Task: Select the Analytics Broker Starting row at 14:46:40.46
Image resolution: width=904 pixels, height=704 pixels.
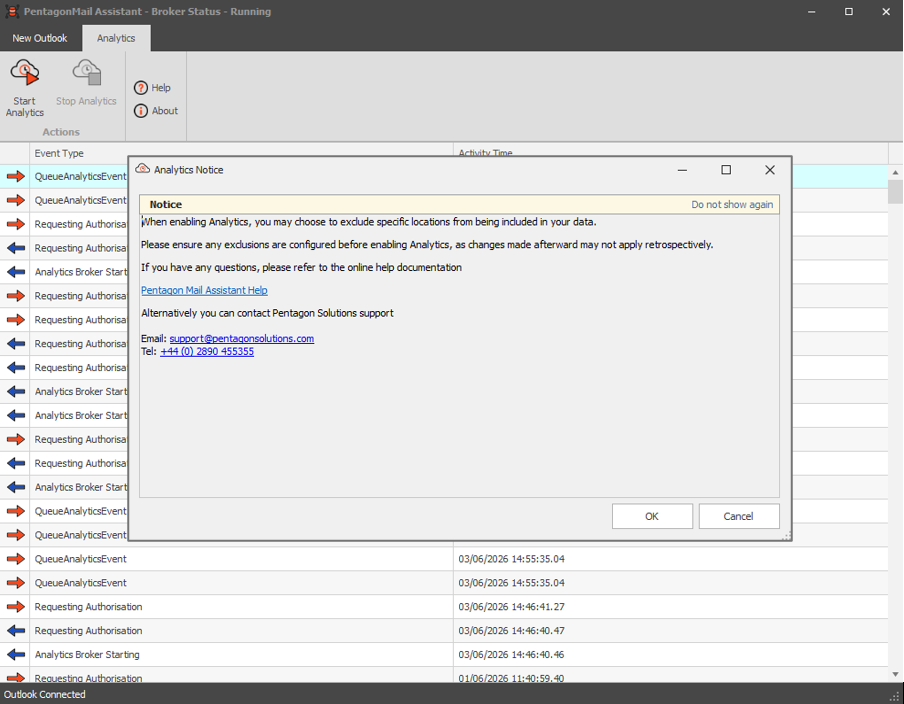Action: click(x=444, y=654)
